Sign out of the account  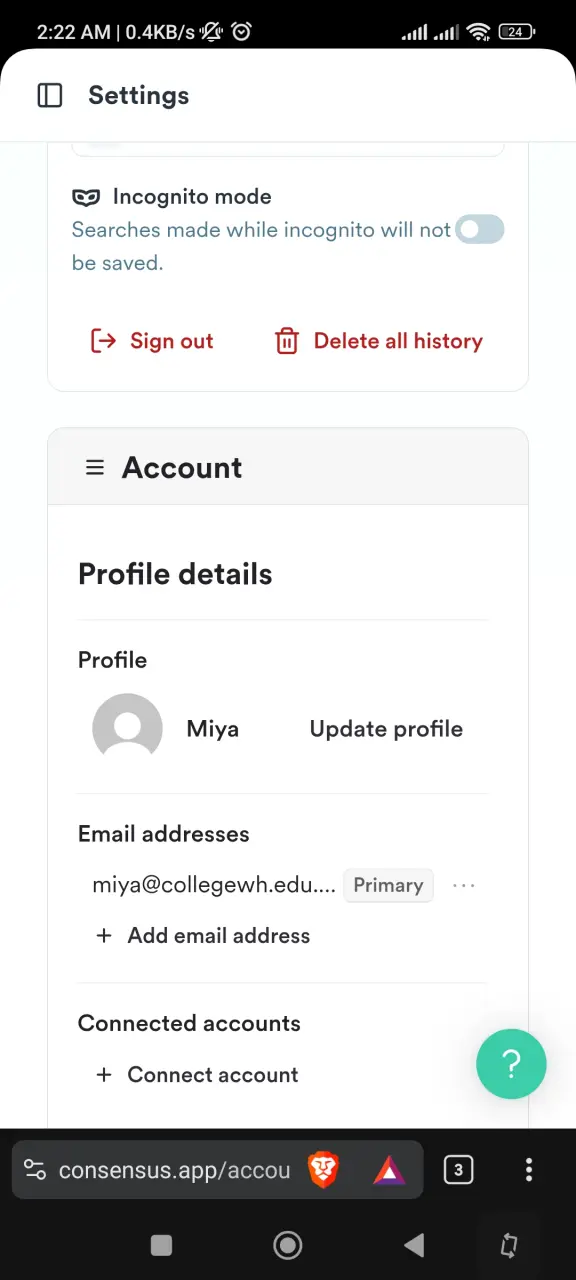coord(152,341)
